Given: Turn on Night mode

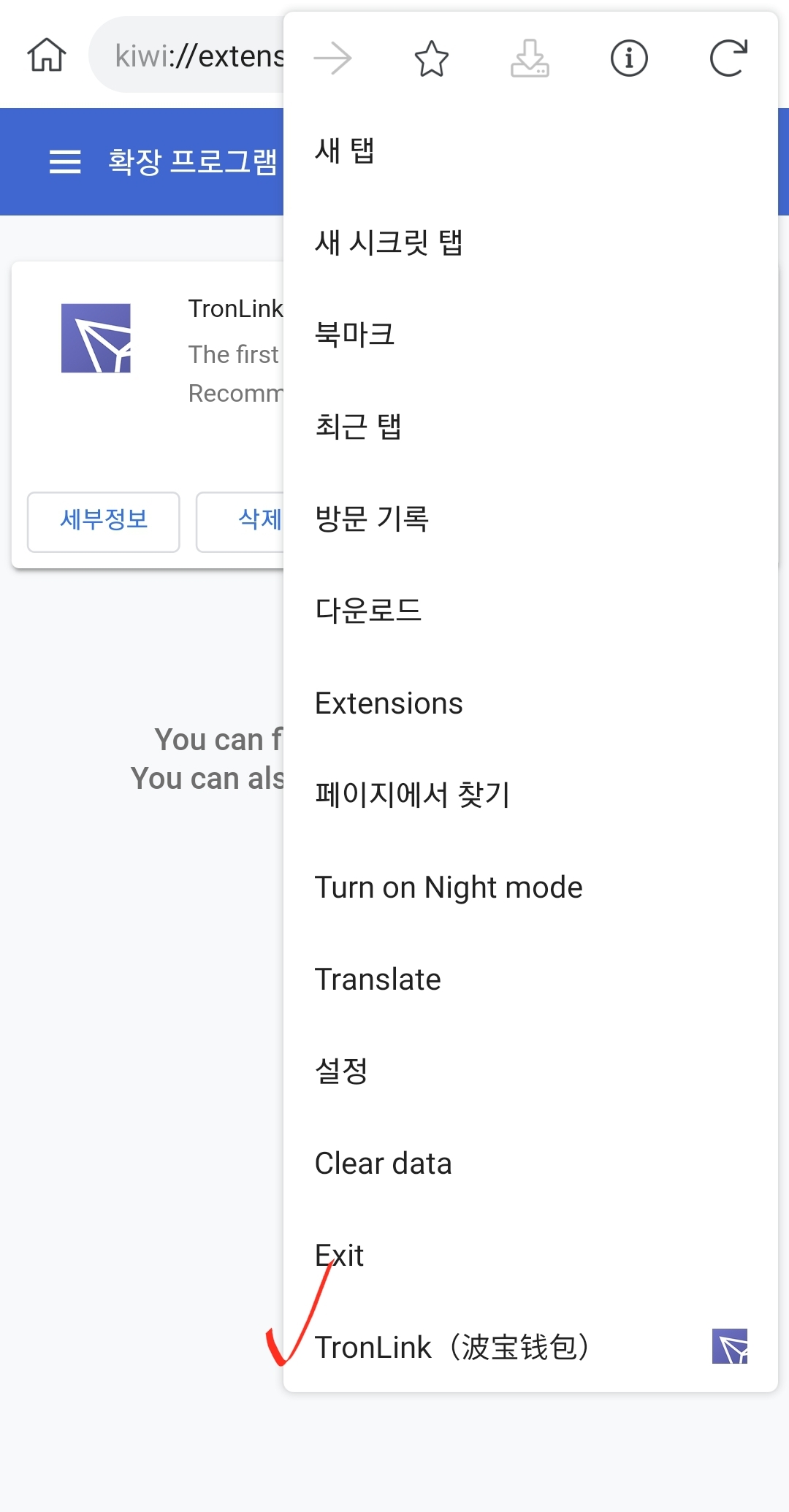Looking at the screenshot, I should 449,887.
